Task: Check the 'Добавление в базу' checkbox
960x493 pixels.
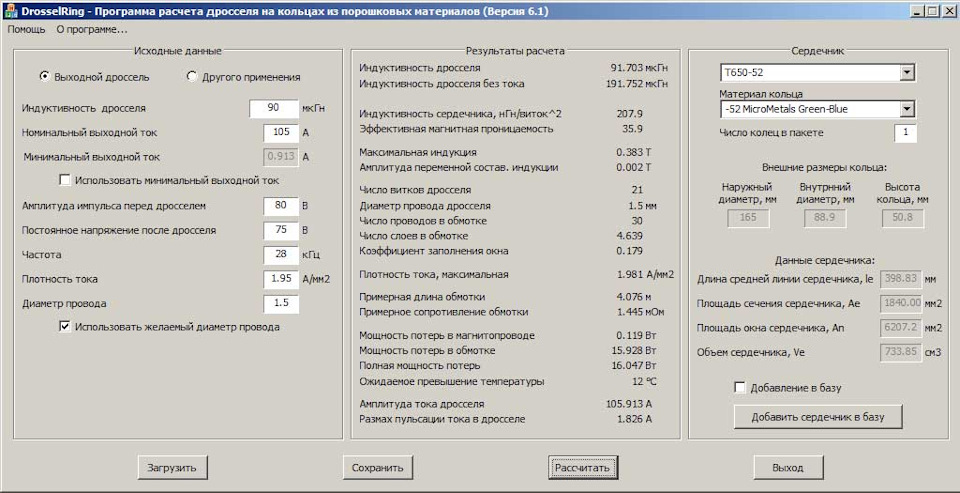Action: click(x=740, y=387)
